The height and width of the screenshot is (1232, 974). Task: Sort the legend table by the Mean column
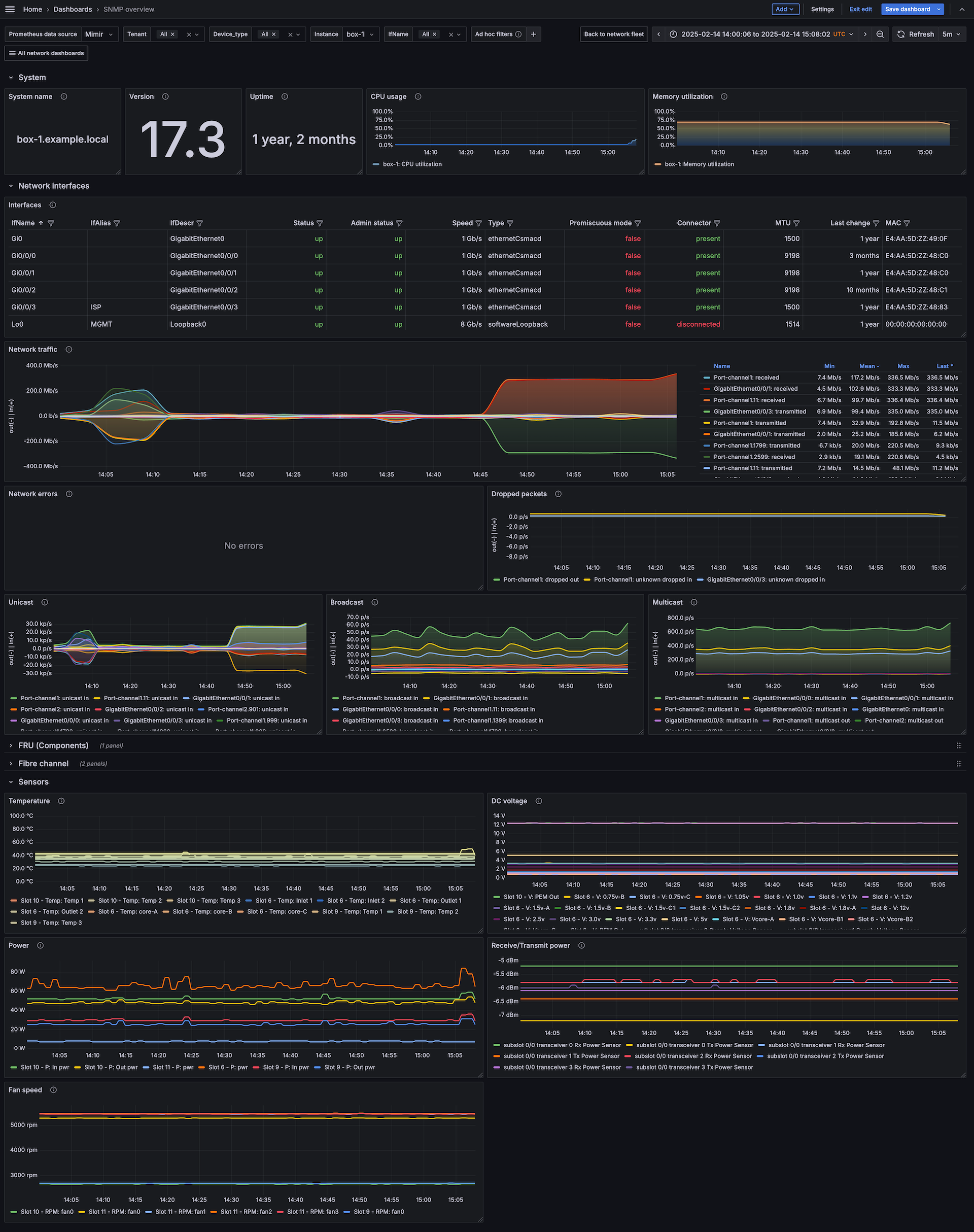click(x=867, y=366)
